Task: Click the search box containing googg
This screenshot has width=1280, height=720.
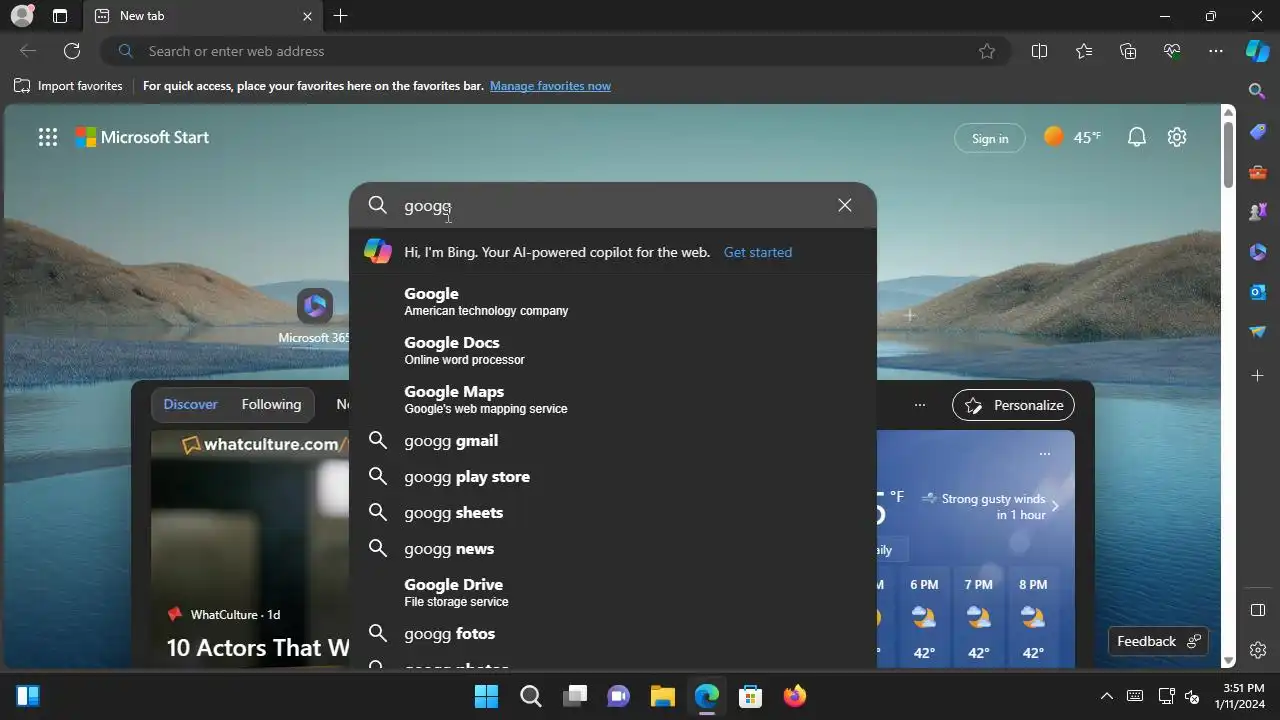Action: 612,205
